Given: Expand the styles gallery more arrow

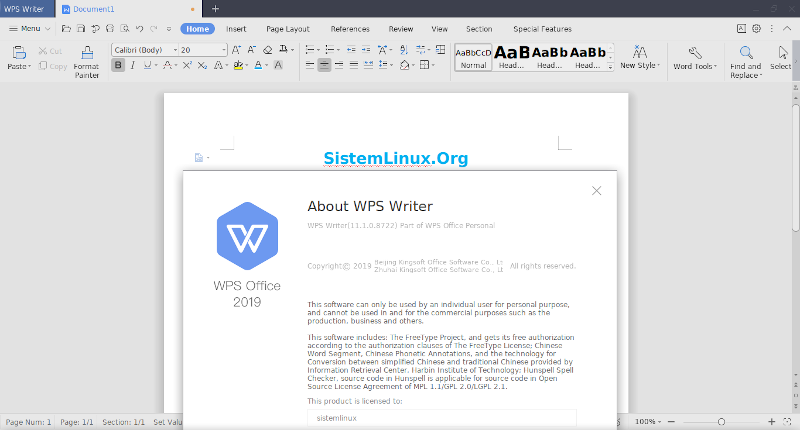Looking at the screenshot, I should (610, 66).
